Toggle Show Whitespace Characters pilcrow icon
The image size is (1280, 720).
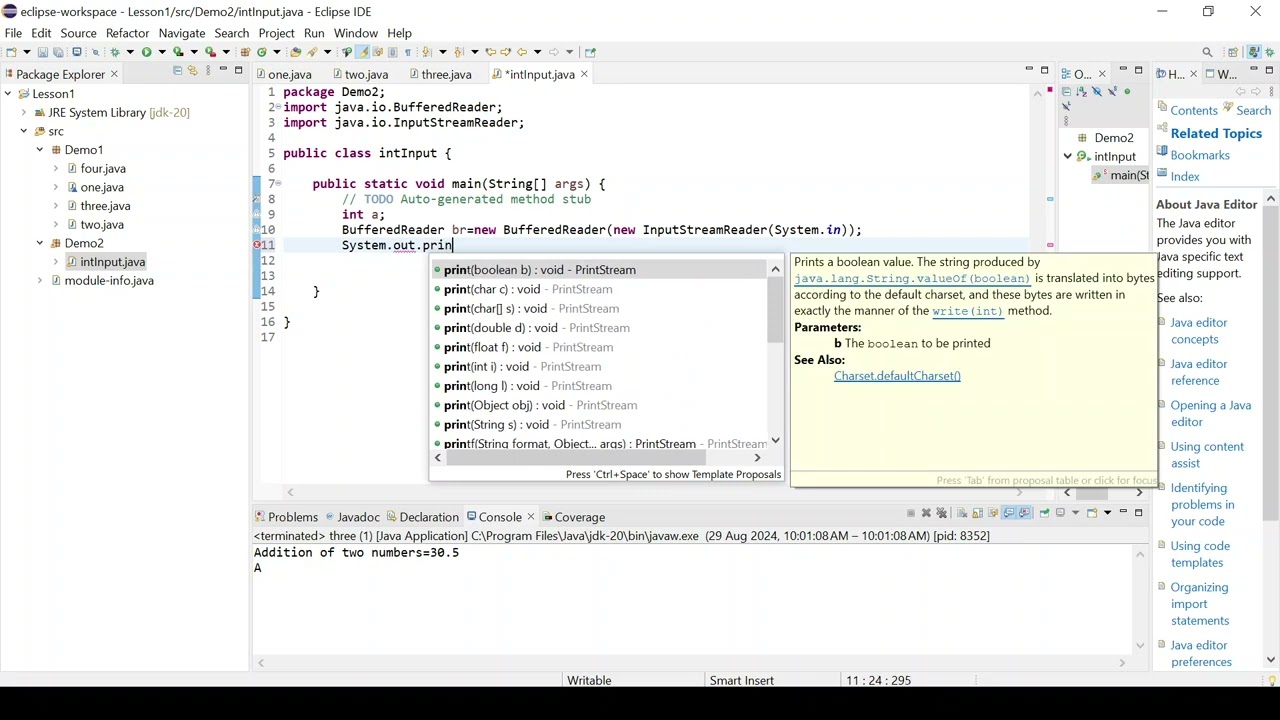point(408,52)
